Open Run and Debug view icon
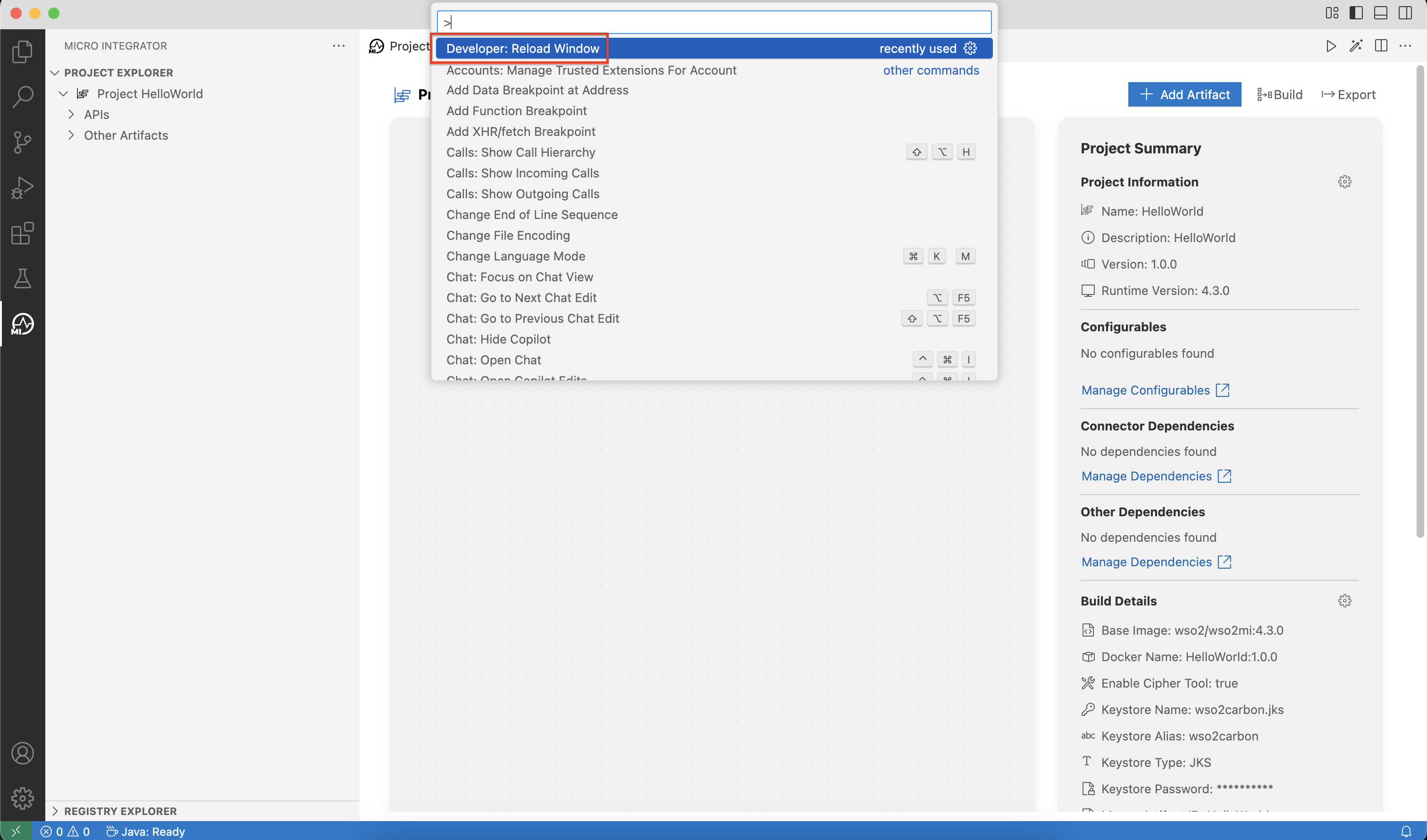1427x840 pixels. click(x=23, y=187)
